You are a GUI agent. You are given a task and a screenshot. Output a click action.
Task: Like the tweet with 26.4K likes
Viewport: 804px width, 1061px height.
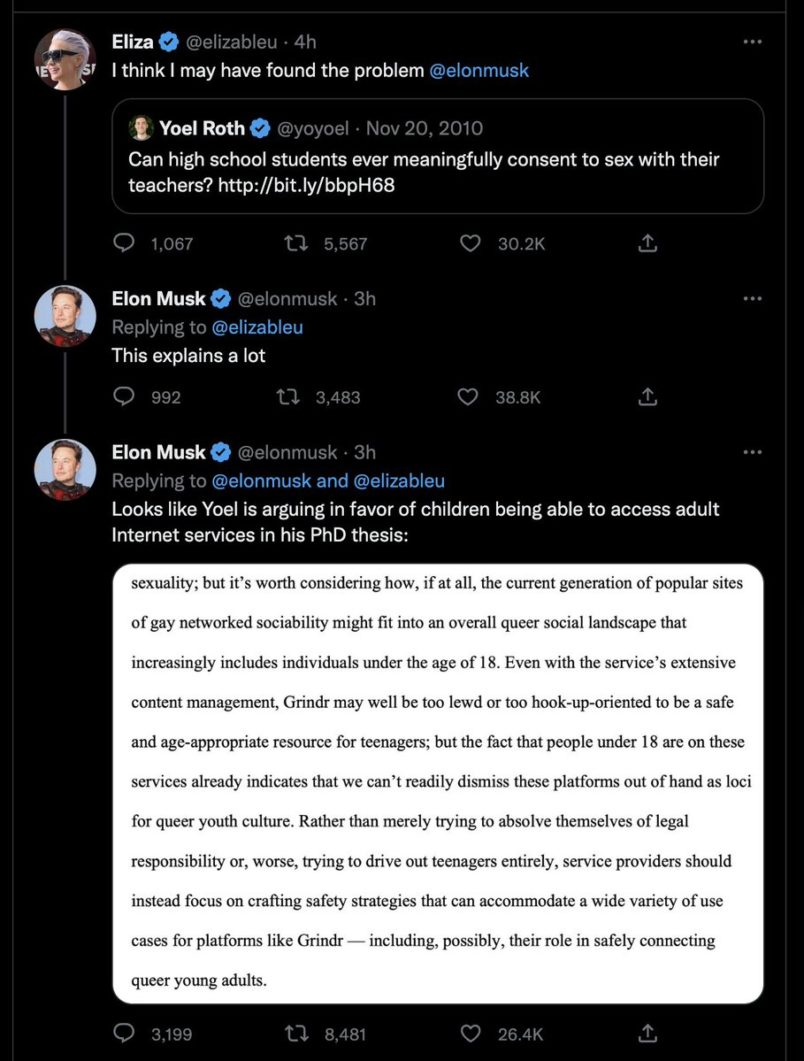click(469, 1033)
